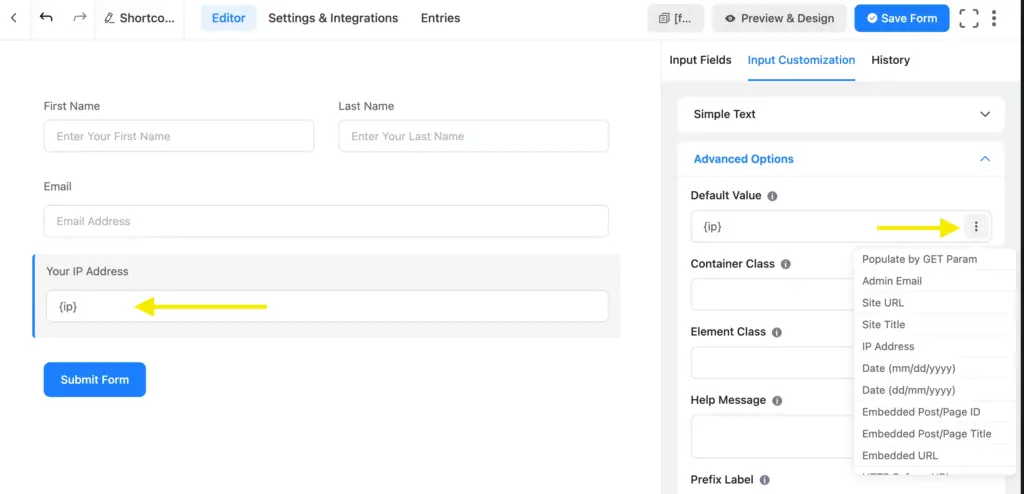
Task: Click the Submit Form button
Action: [x=95, y=380]
